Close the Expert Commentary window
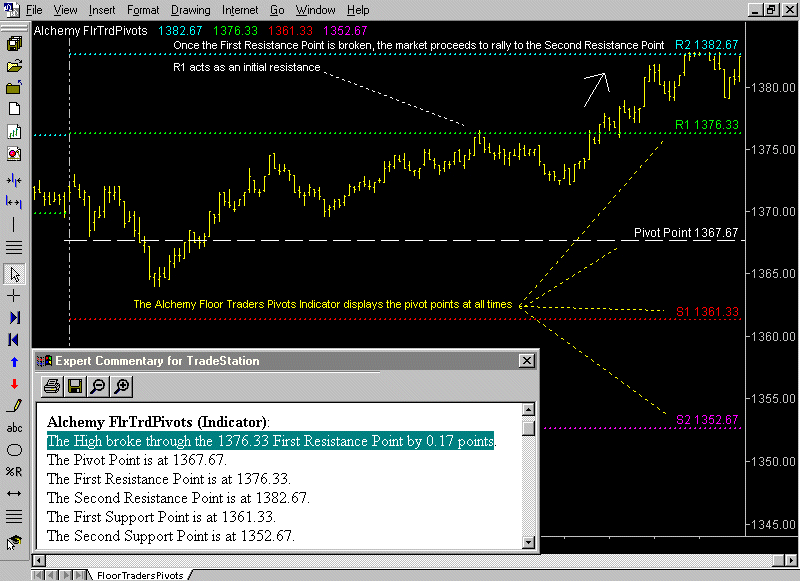 pyautogui.click(x=527, y=361)
